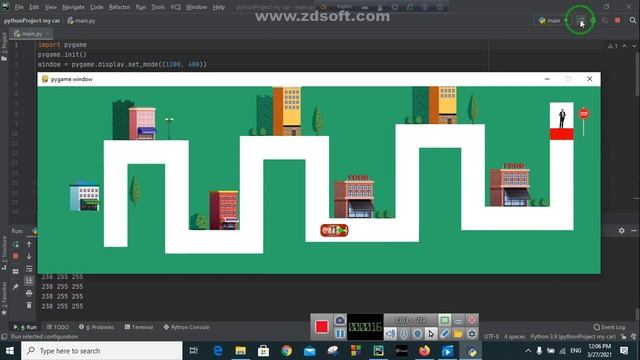Open the File menu

19,7
